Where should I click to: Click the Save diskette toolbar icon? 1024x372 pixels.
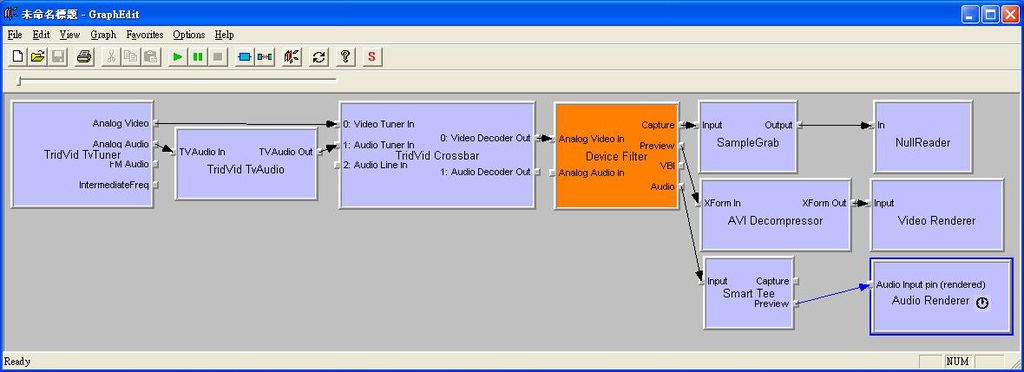pos(57,57)
